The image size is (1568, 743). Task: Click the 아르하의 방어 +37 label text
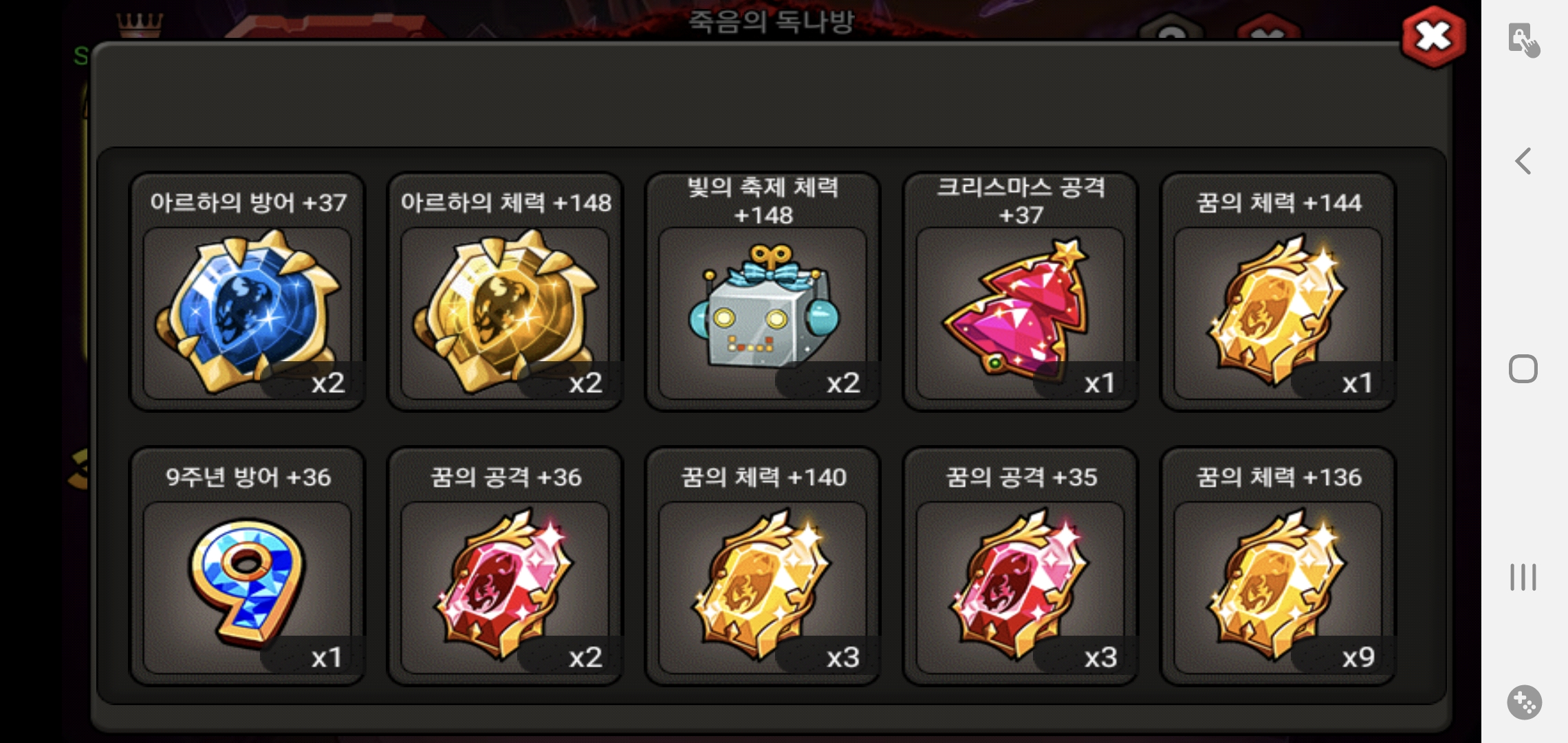[248, 202]
